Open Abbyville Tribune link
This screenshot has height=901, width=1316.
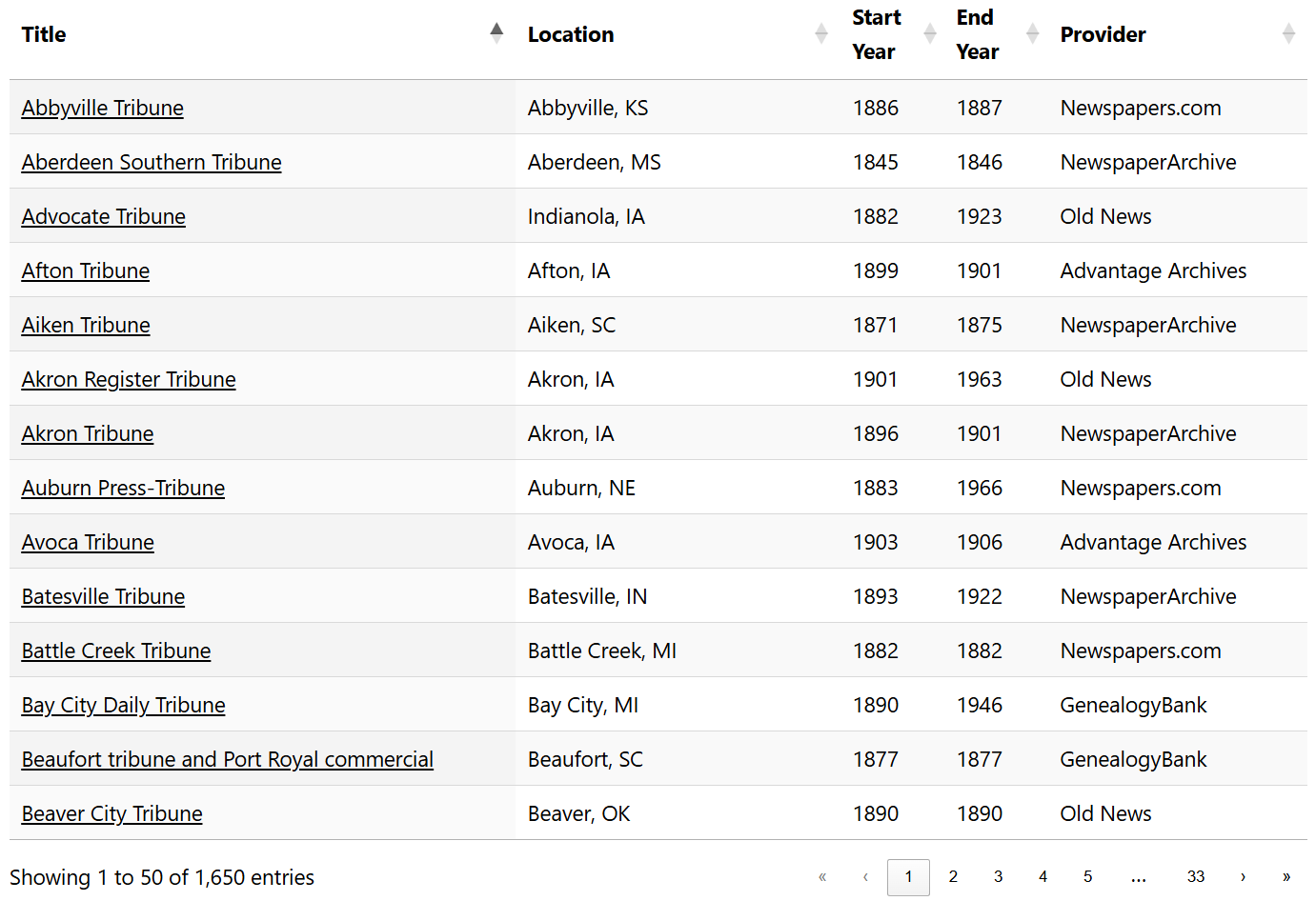[103, 108]
